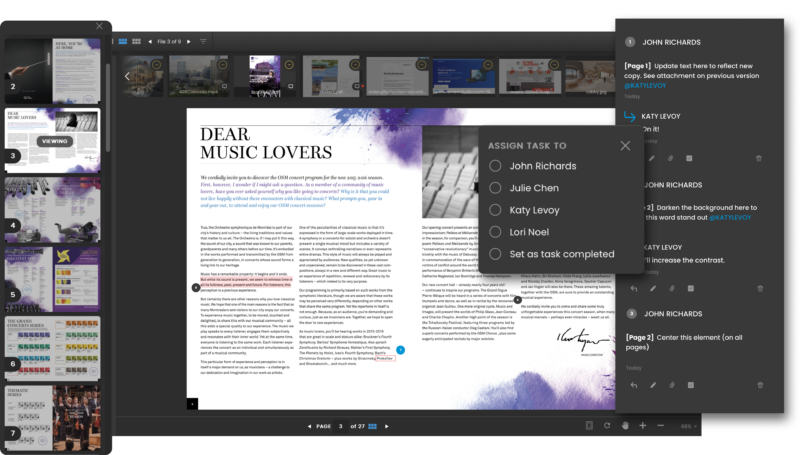Attach a file to the 'Center this element' comment
Viewport: 800px width, 455px height.
click(x=672, y=385)
